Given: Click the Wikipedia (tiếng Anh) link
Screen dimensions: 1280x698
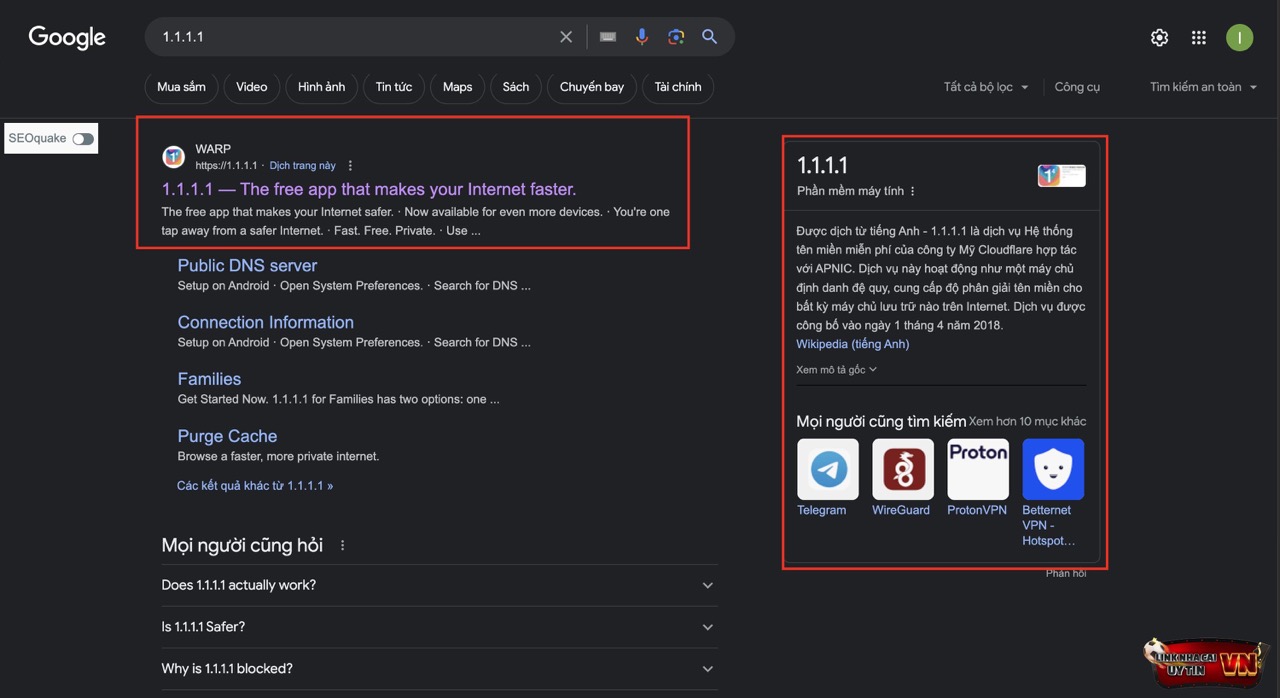Looking at the screenshot, I should click(852, 344).
